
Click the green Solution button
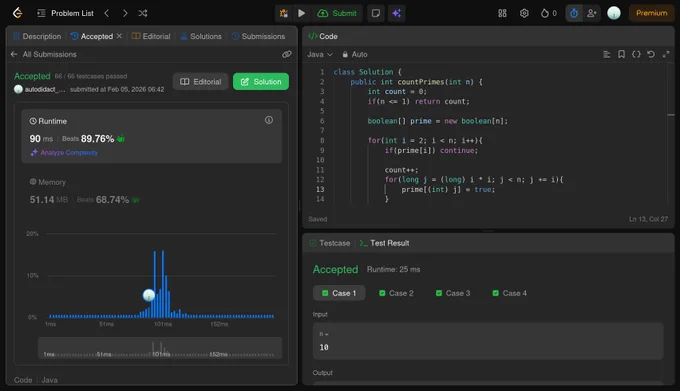261,81
